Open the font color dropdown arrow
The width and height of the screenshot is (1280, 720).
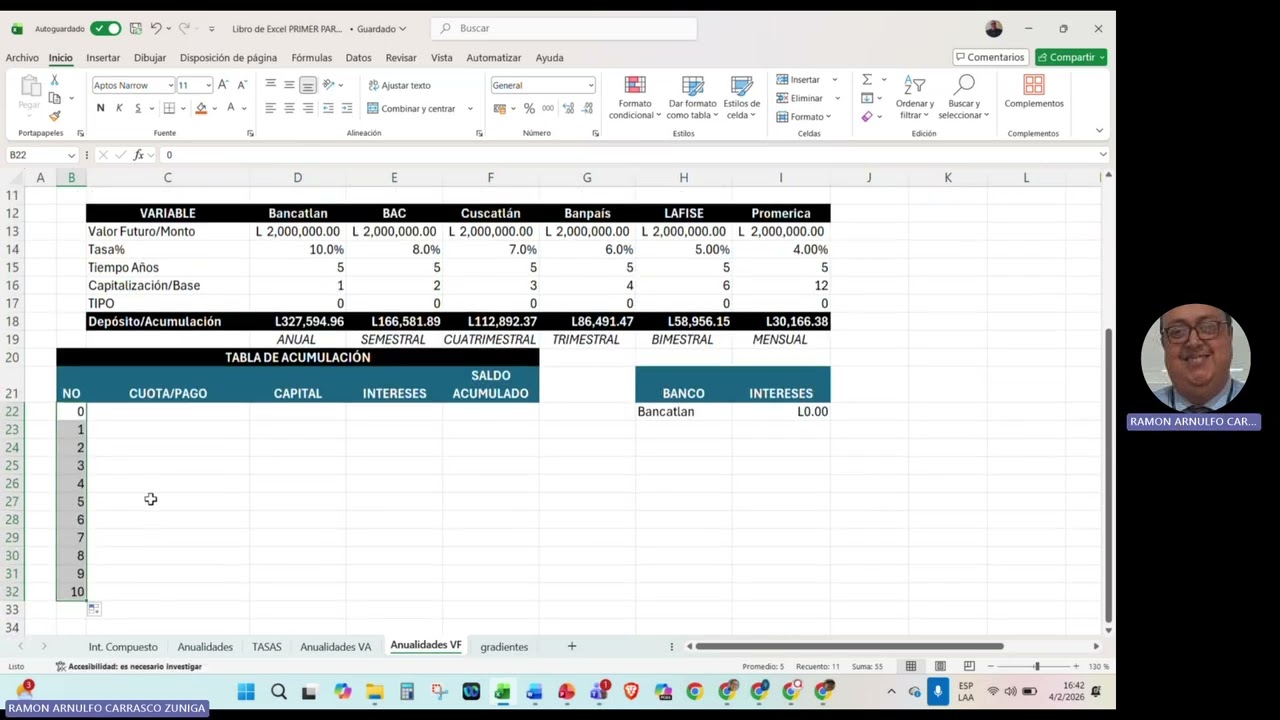point(244,108)
